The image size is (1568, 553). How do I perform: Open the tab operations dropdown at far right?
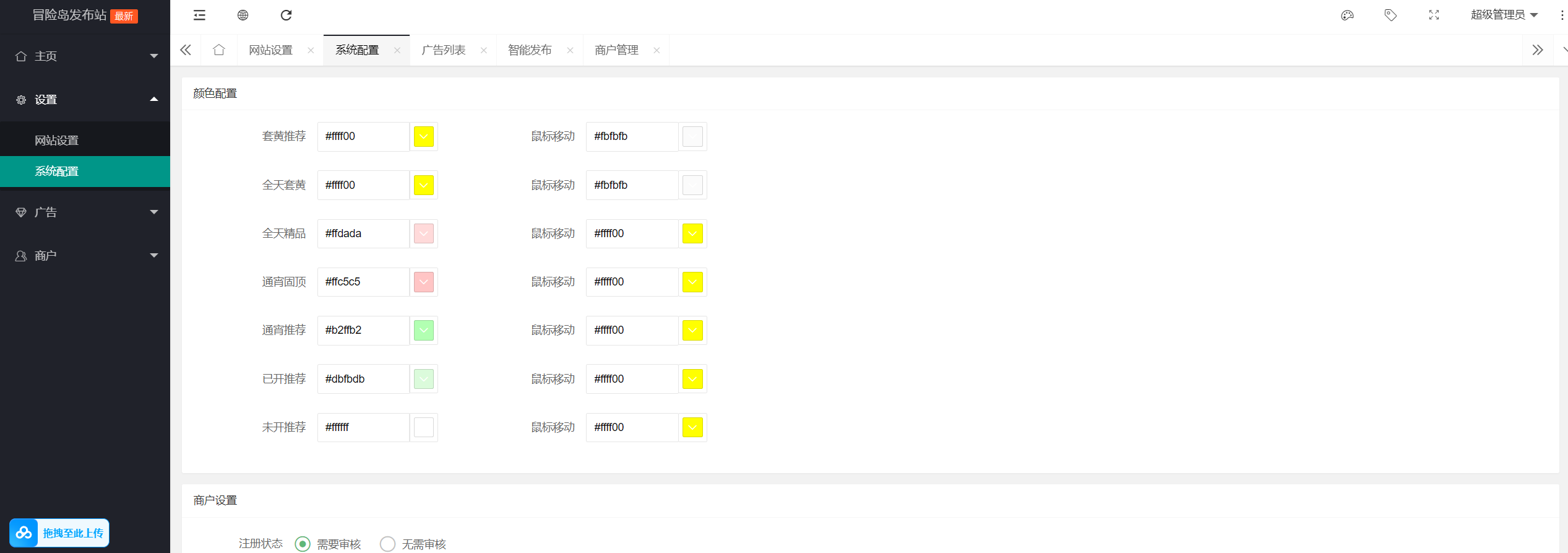click(1564, 50)
